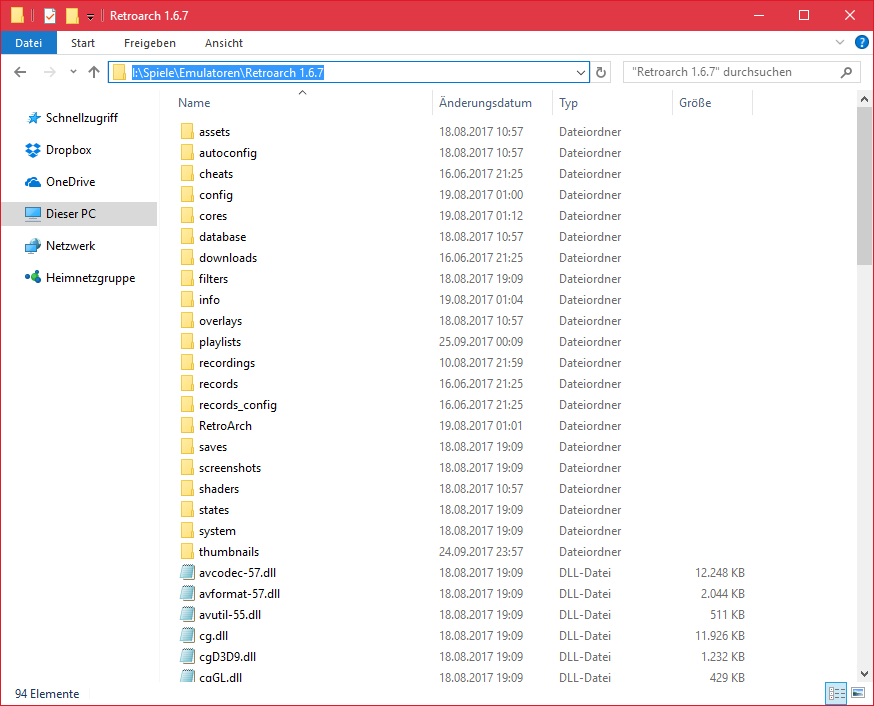Image resolution: width=874 pixels, height=706 pixels.
Task: Go forward with the forward arrow
Action: click(50, 72)
